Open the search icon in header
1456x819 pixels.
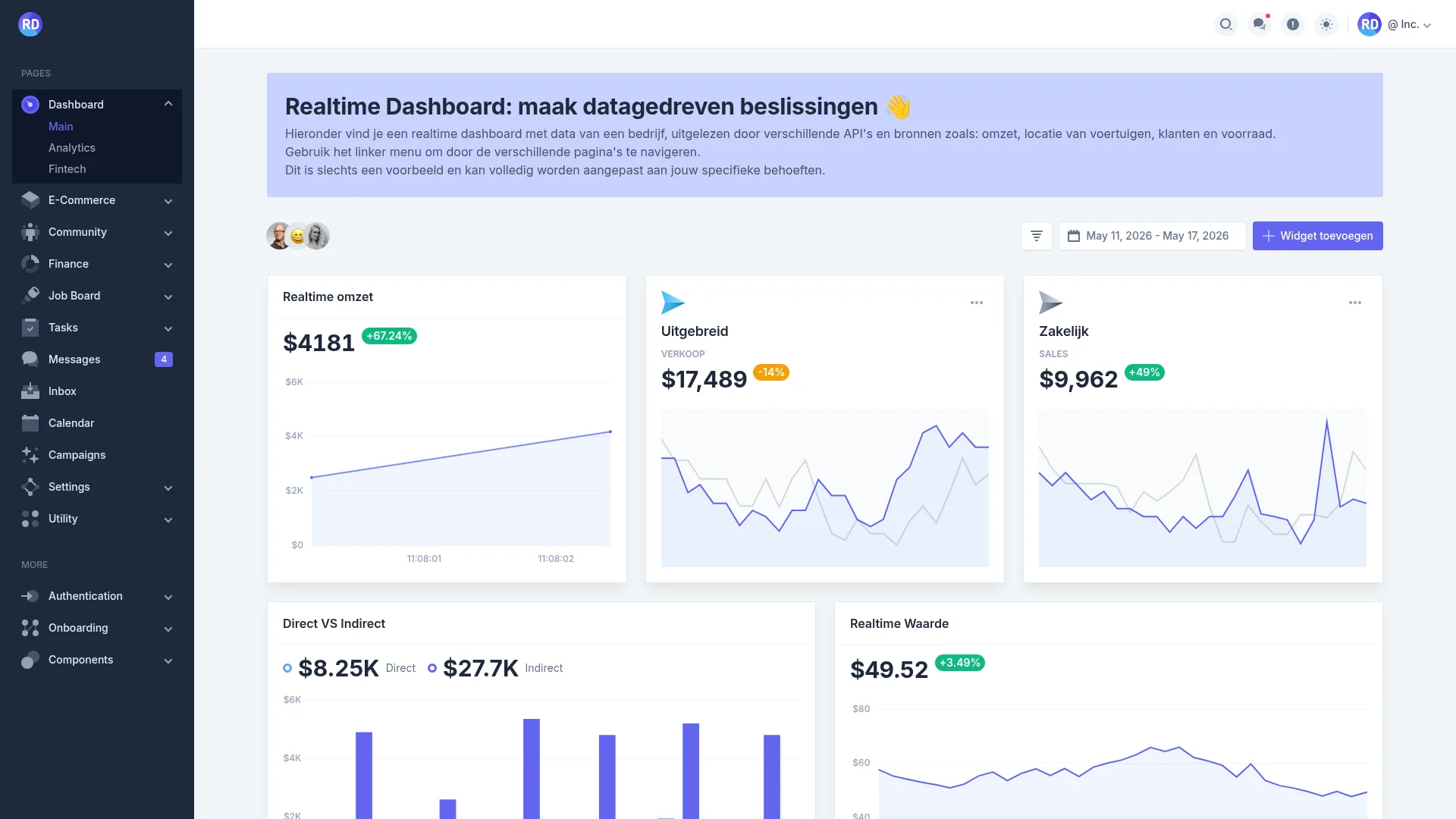(x=1225, y=24)
